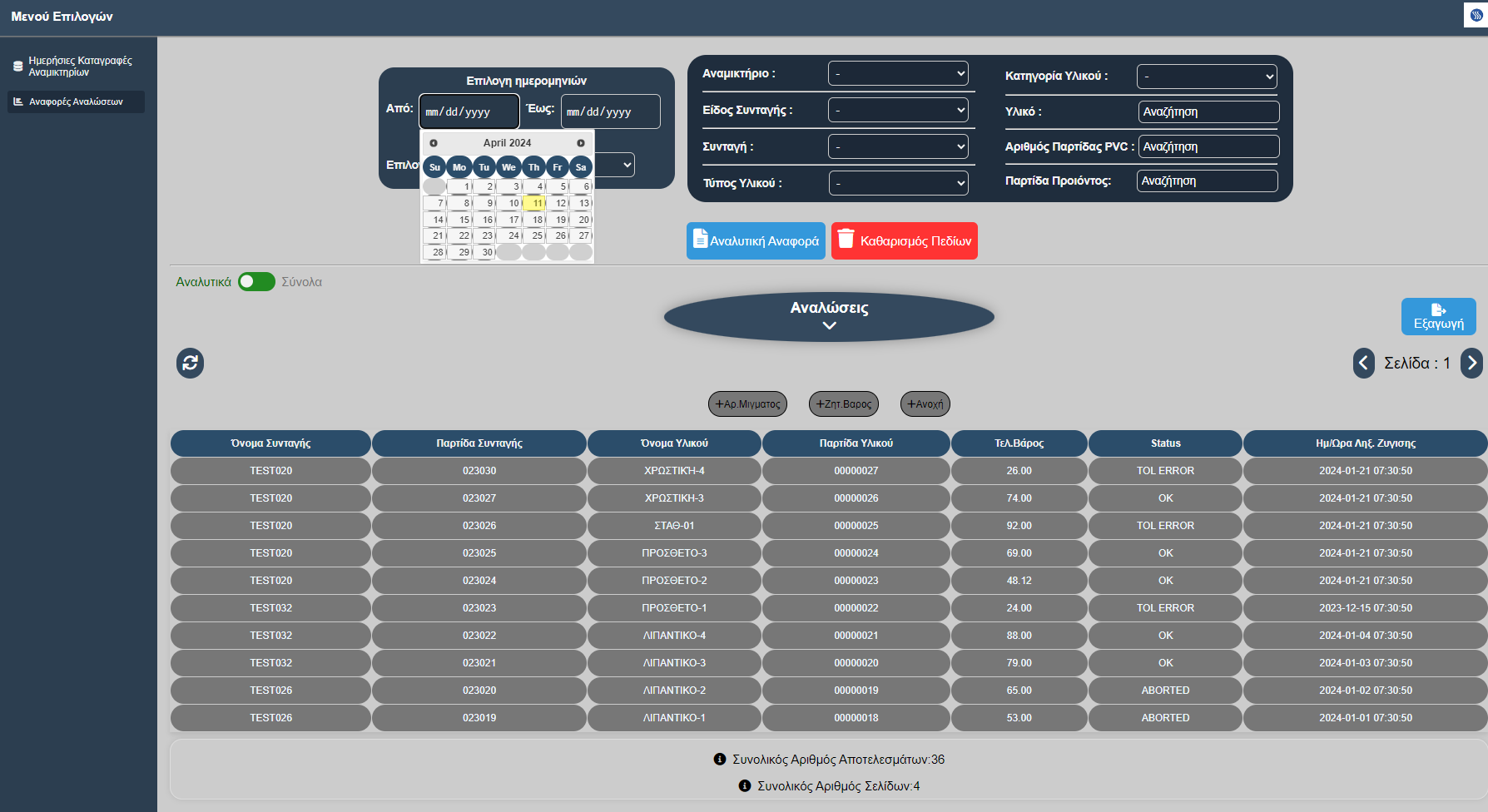Click the Όνομα Υλικού column header
The image size is (1488, 812).
pyautogui.click(x=674, y=443)
